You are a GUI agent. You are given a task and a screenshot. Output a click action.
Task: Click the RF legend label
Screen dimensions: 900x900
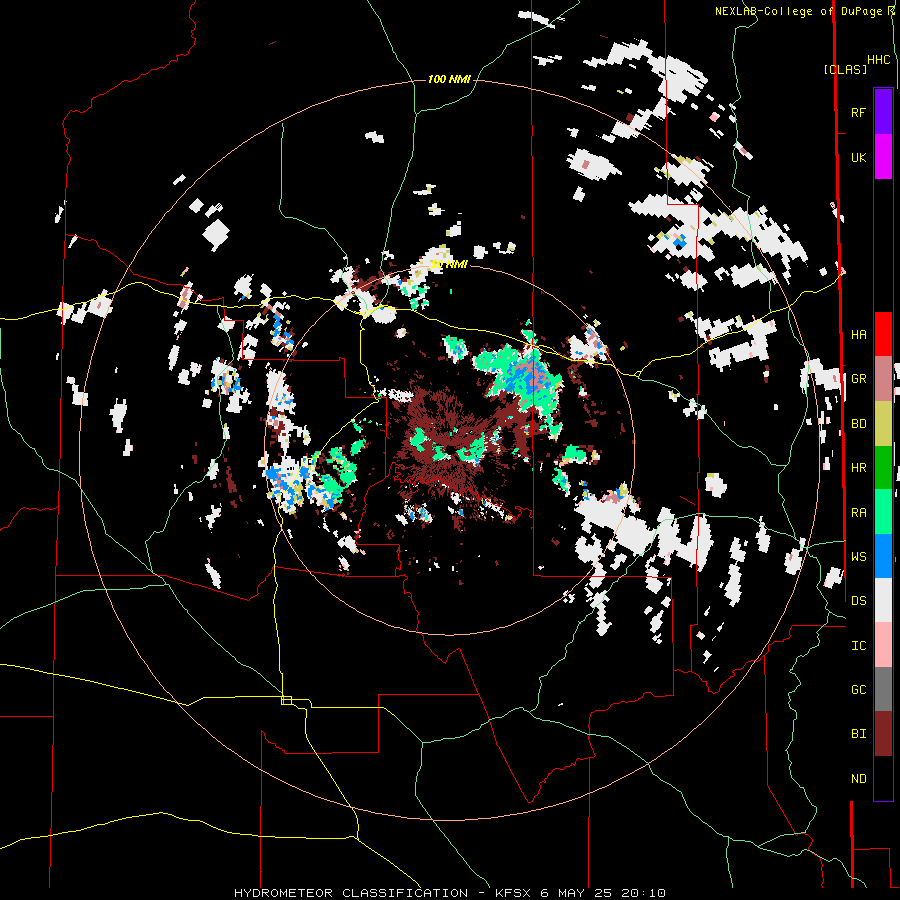point(858,112)
